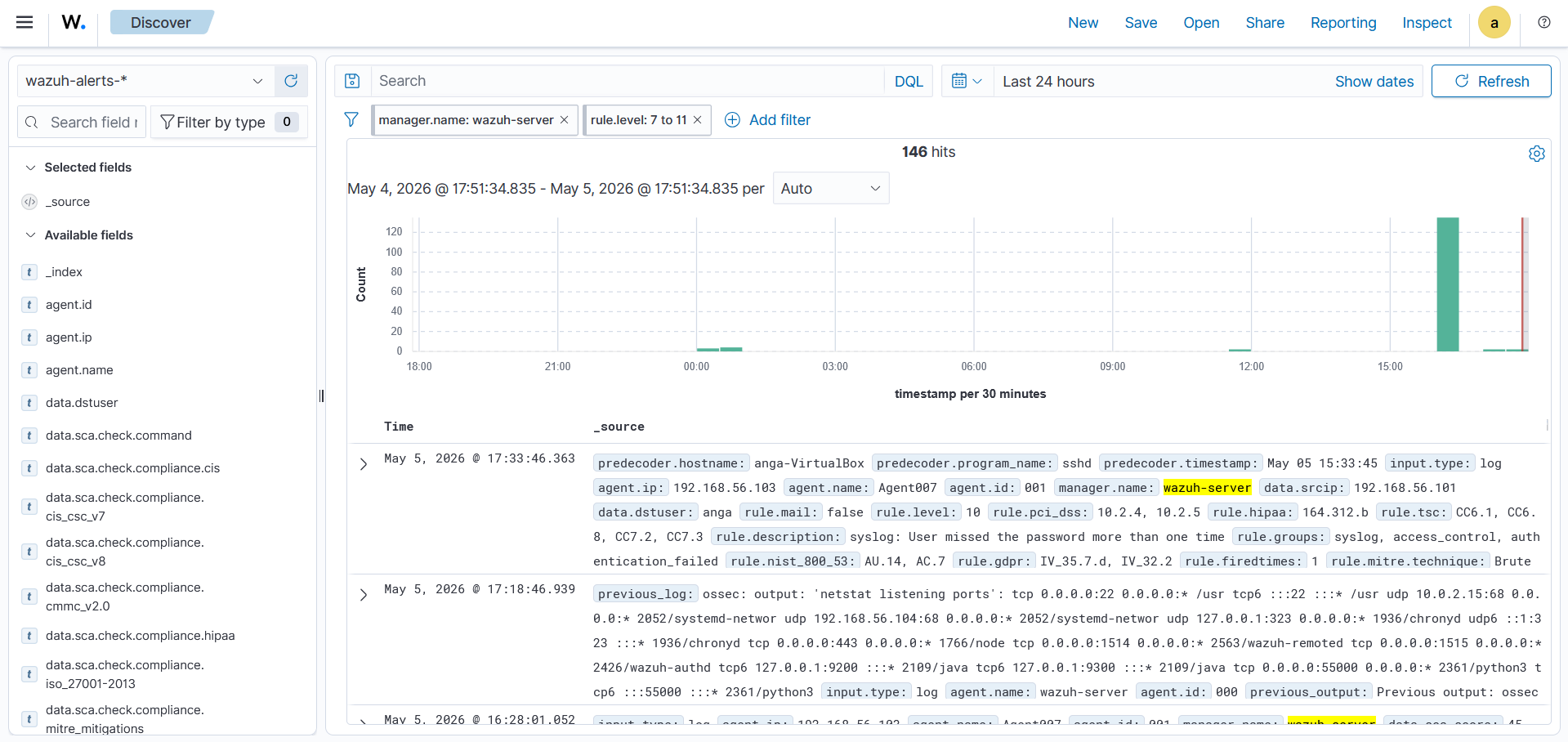
Task: Collapse the Selected fields section
Action: pyautogui.click(x=30, y=168)
